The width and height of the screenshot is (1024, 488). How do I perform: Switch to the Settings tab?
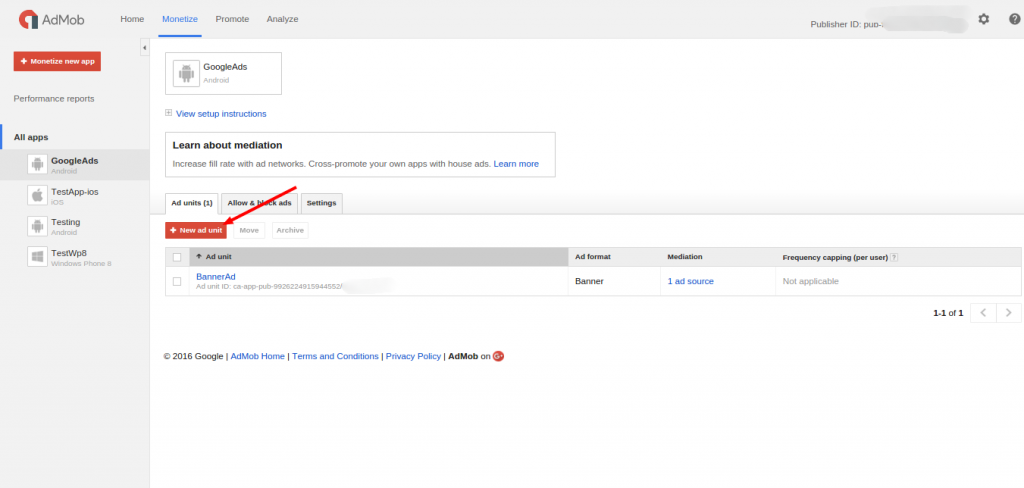click(321, 203)
